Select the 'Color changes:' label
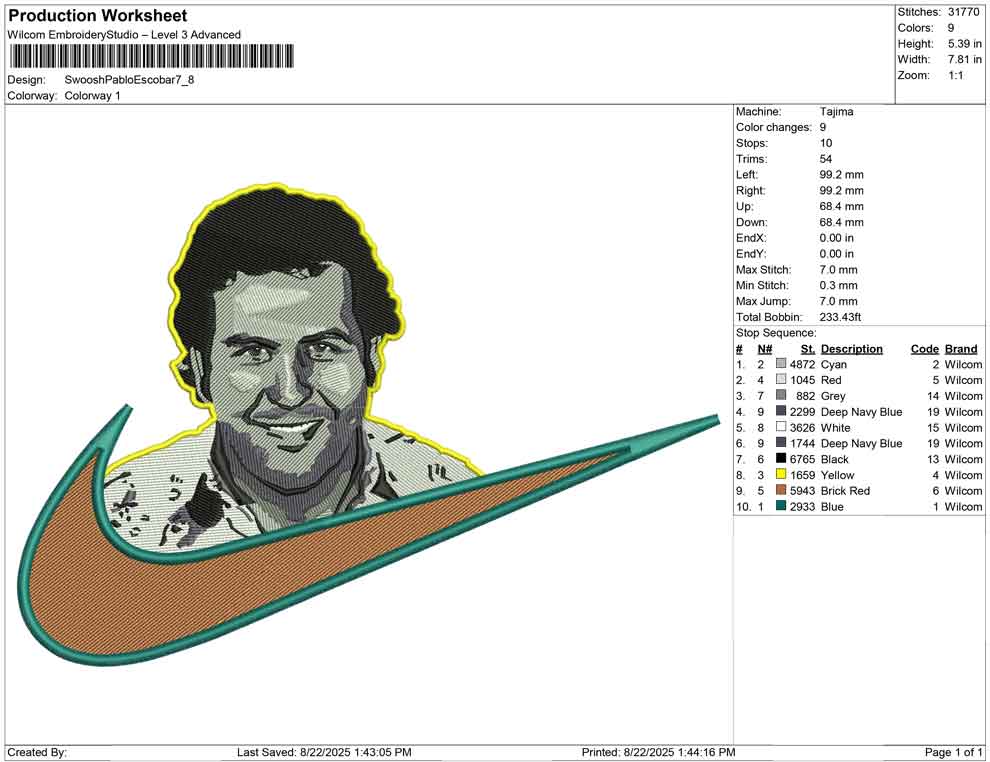 click(x=773, y=128)
